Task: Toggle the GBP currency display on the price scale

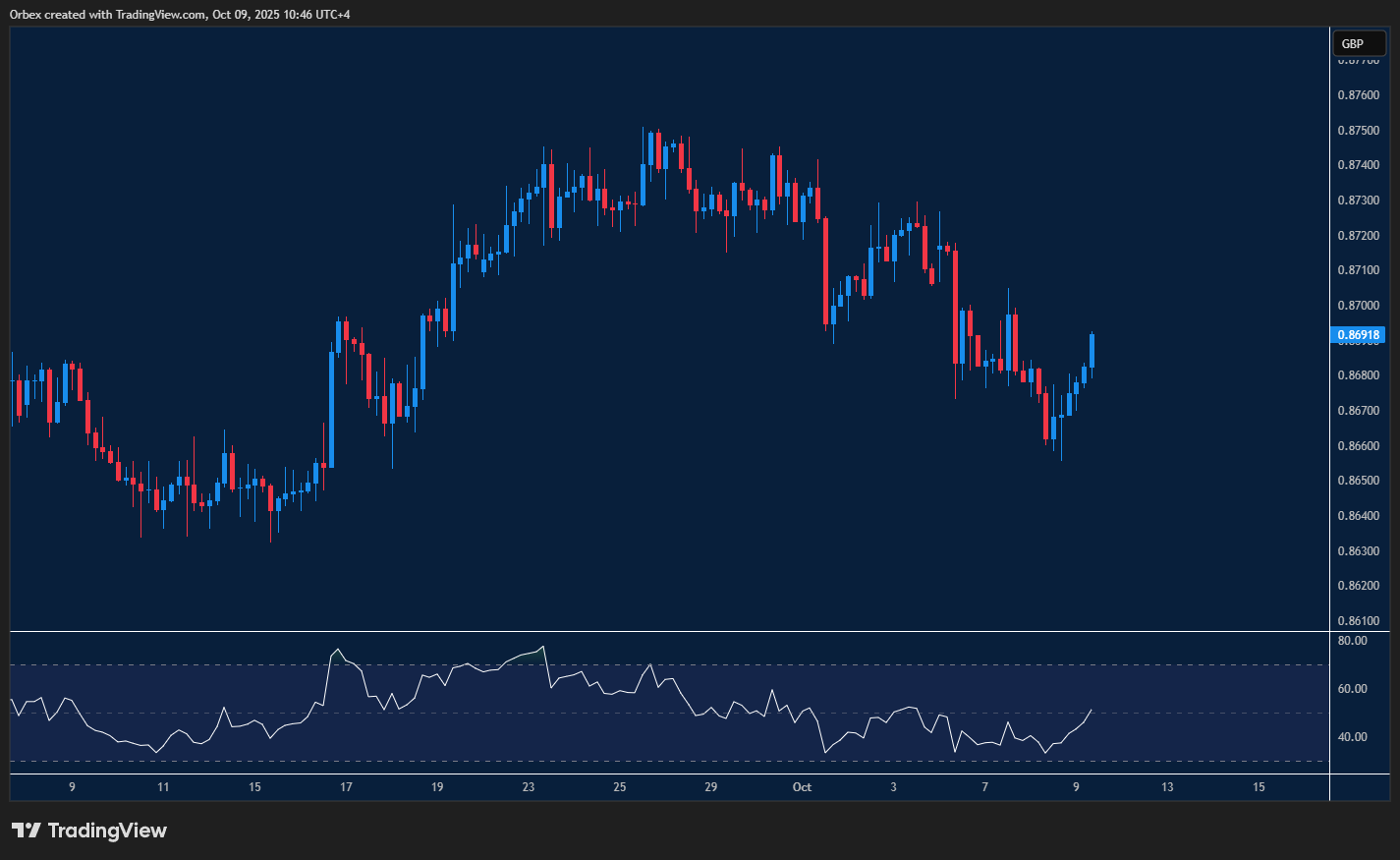Action: [1359, 43]
